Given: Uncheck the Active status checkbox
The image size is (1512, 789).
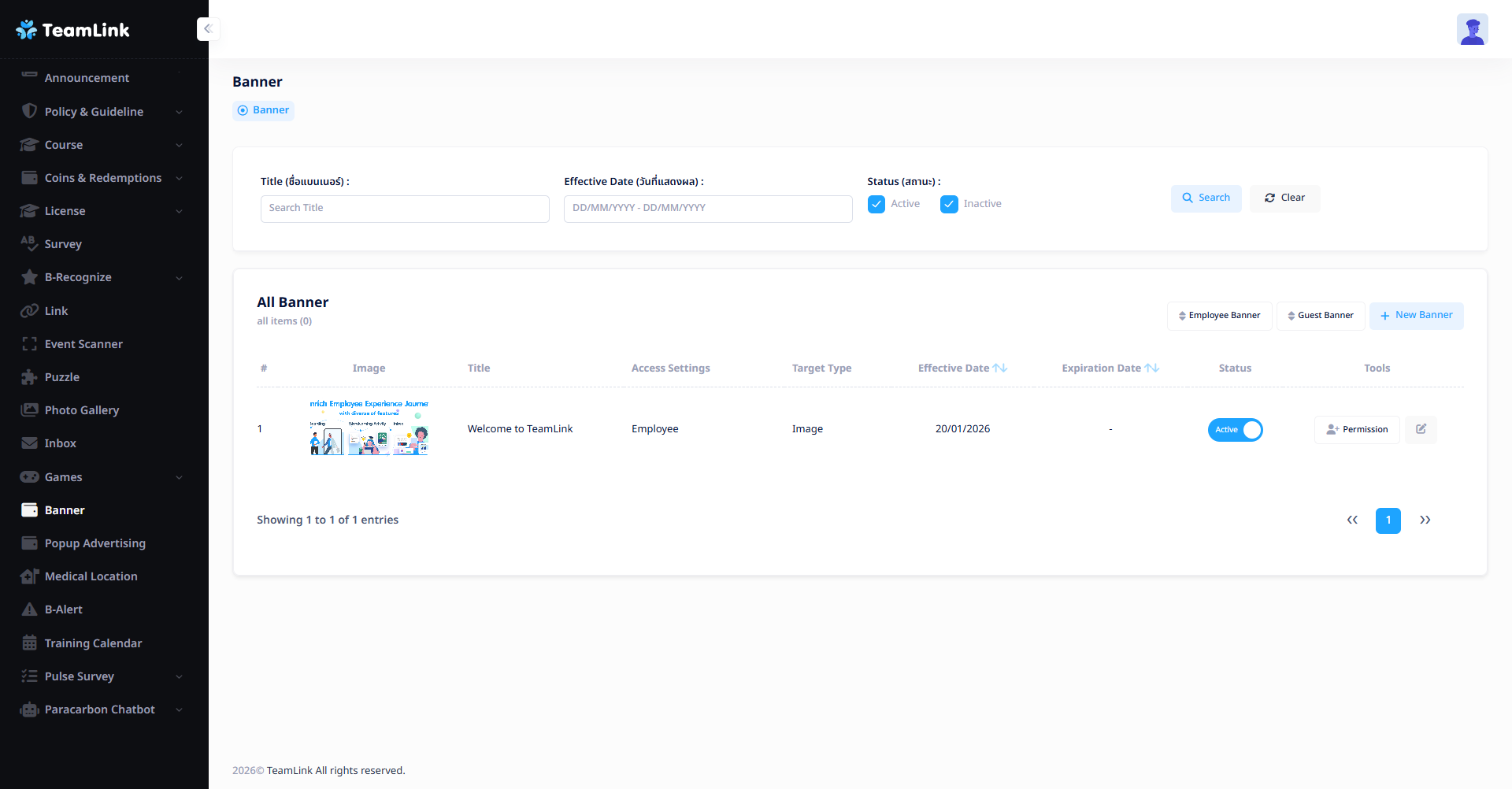Looking at the screenshot, I should click(876, 204).
